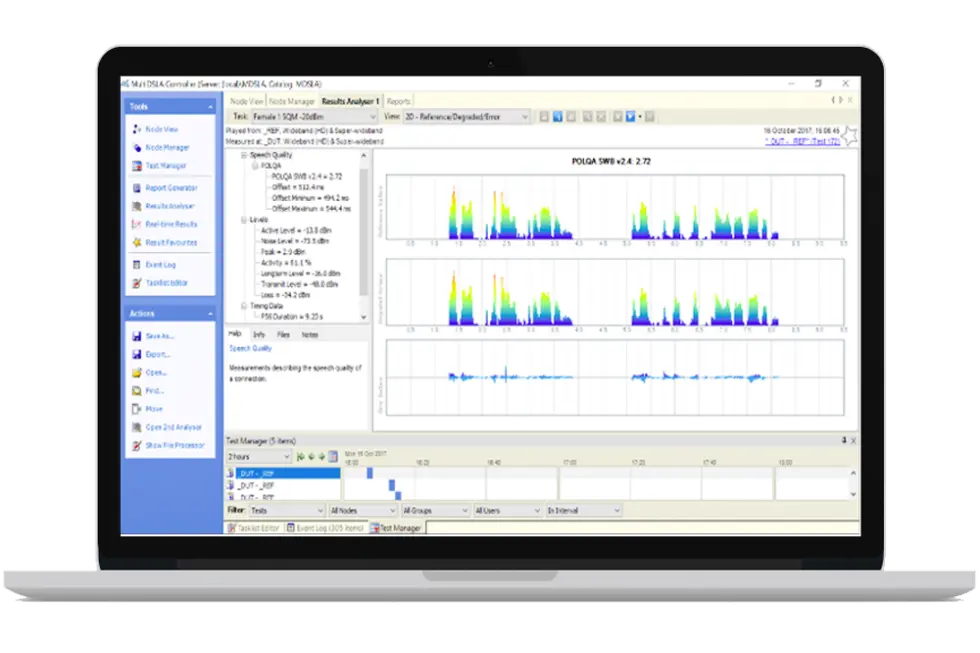The image size is (980, 653).
Task: Select the POLQA SWB v2.4 result row
Action: point(307,177)
